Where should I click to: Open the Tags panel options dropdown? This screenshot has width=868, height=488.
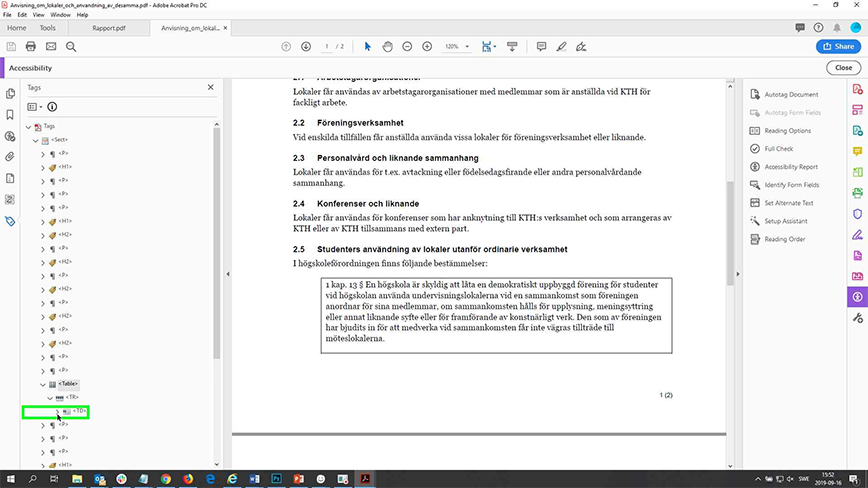(x=35, y=107)
